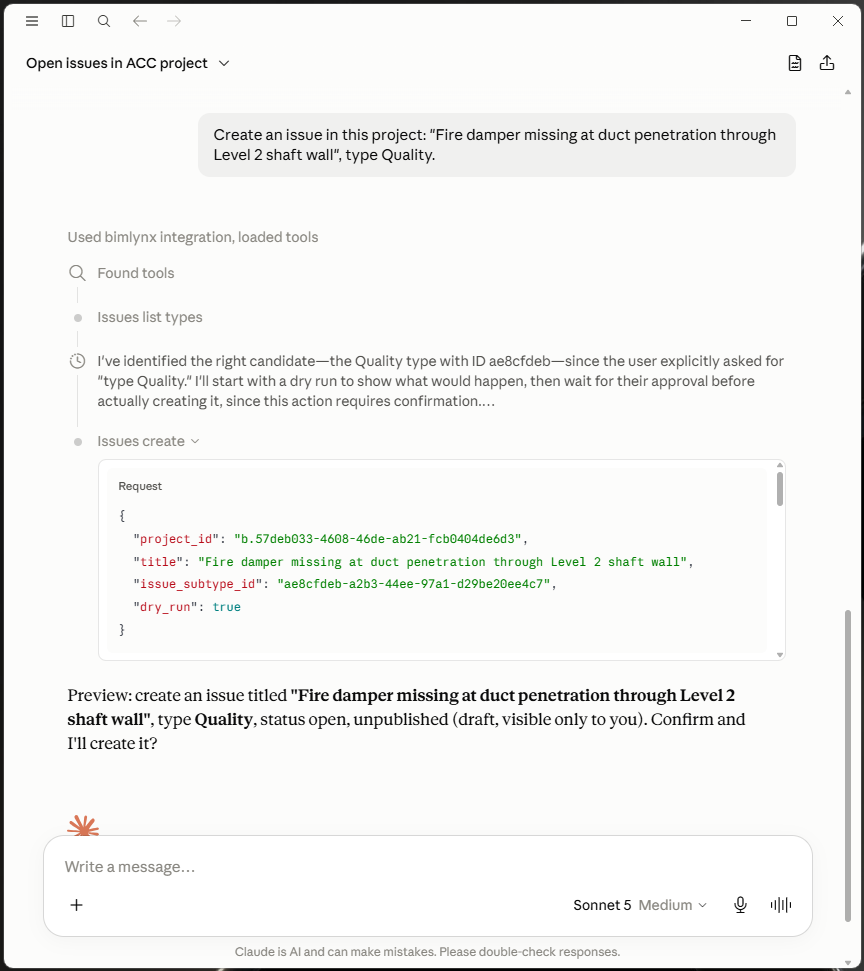Go forward with the right arrow

click(174, 21)
